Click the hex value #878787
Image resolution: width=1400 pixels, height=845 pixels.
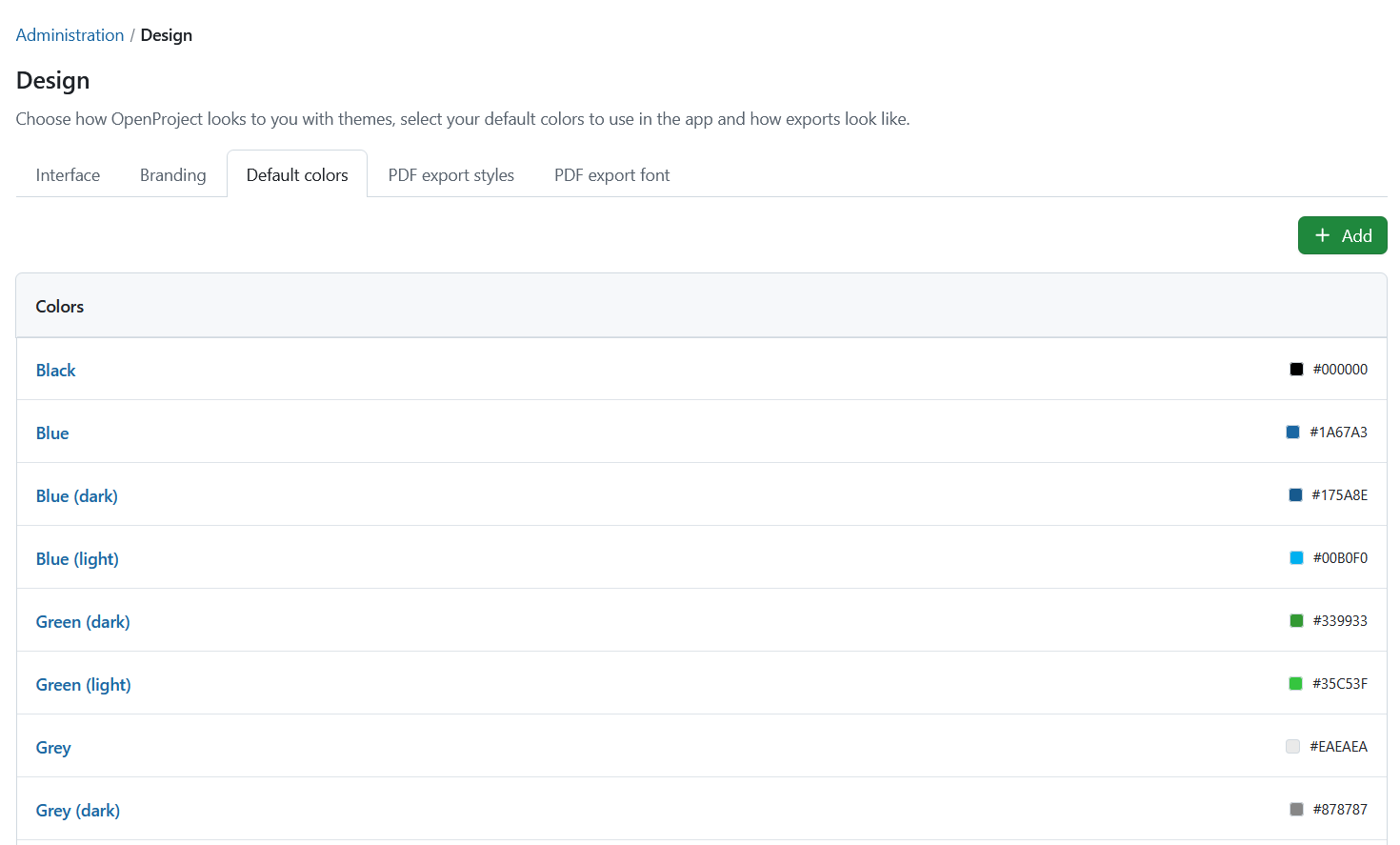click(1340, 810)
